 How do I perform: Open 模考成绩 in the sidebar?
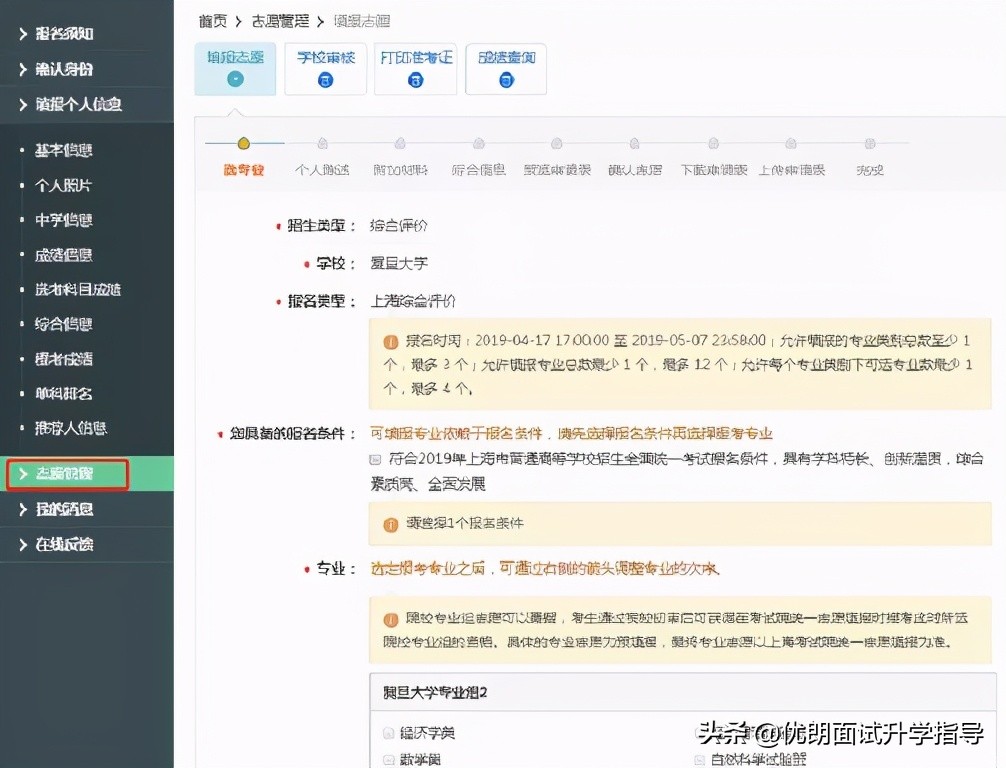pos(64,359)
